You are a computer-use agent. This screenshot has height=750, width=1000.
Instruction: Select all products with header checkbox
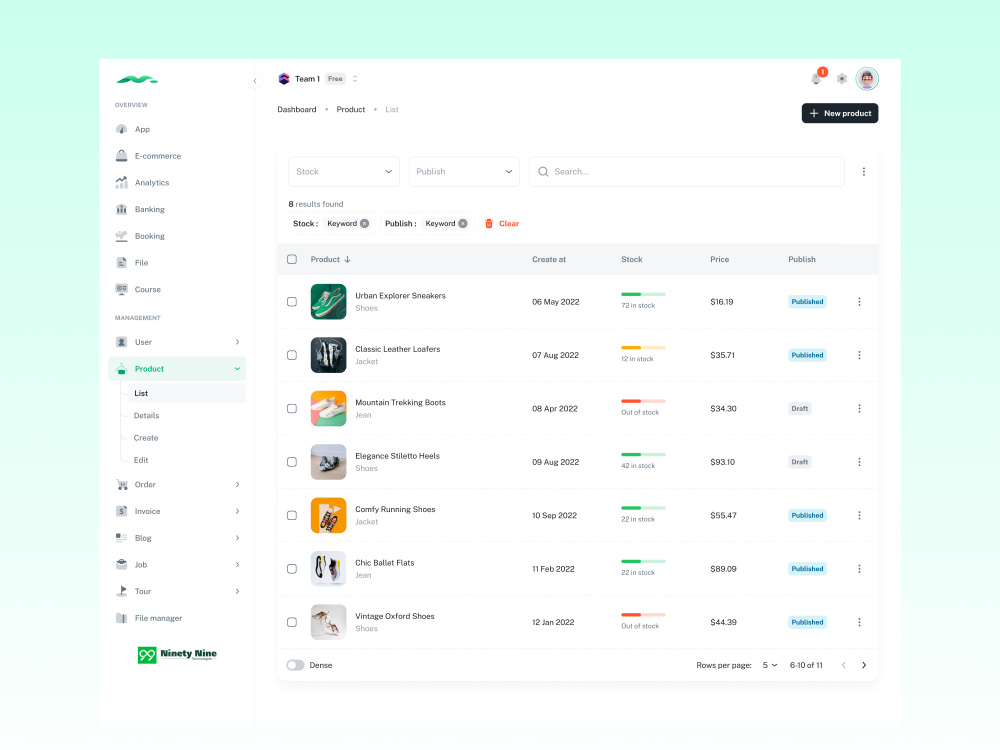pos(292,260)
